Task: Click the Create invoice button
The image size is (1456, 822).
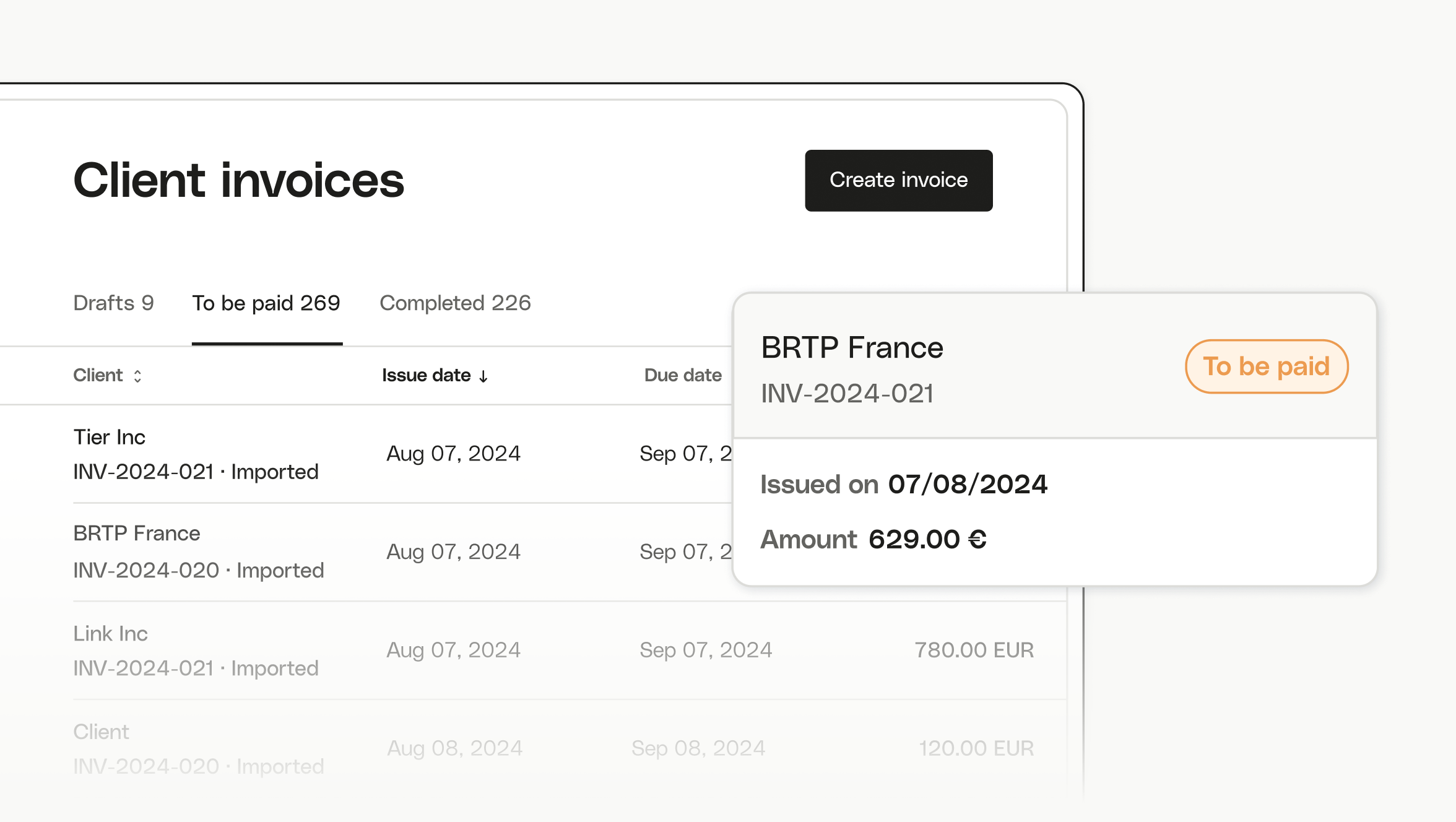Action: (x=898, y=180)
